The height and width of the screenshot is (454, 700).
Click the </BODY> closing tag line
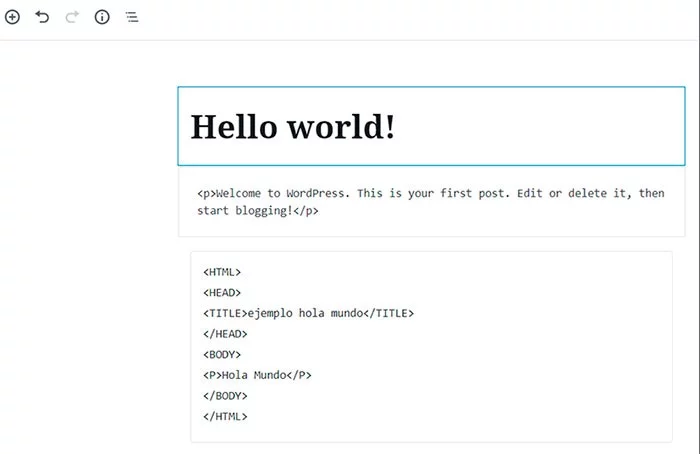click(x=225, y=396)
